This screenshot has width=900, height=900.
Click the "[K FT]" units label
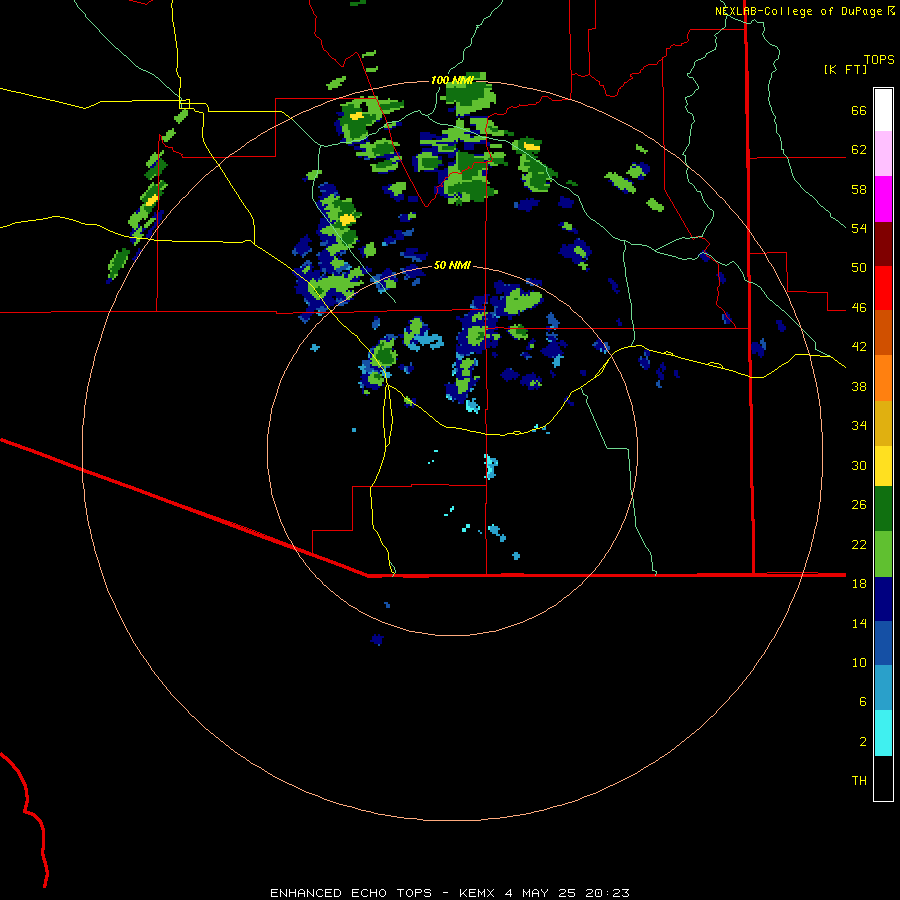tap(845, 69)
